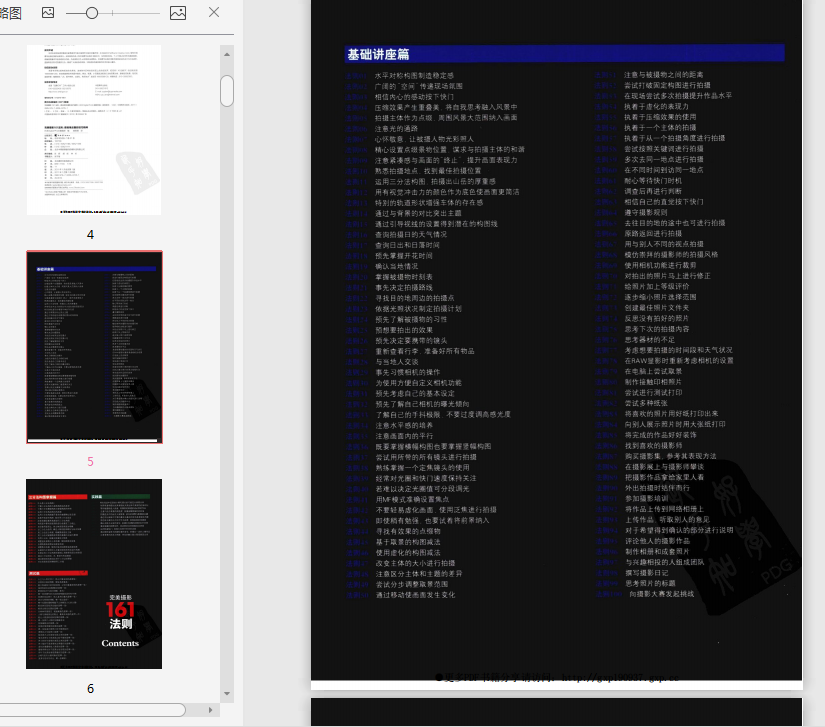Click the line 相信内心的感动按下快门

tap(414, 97)
